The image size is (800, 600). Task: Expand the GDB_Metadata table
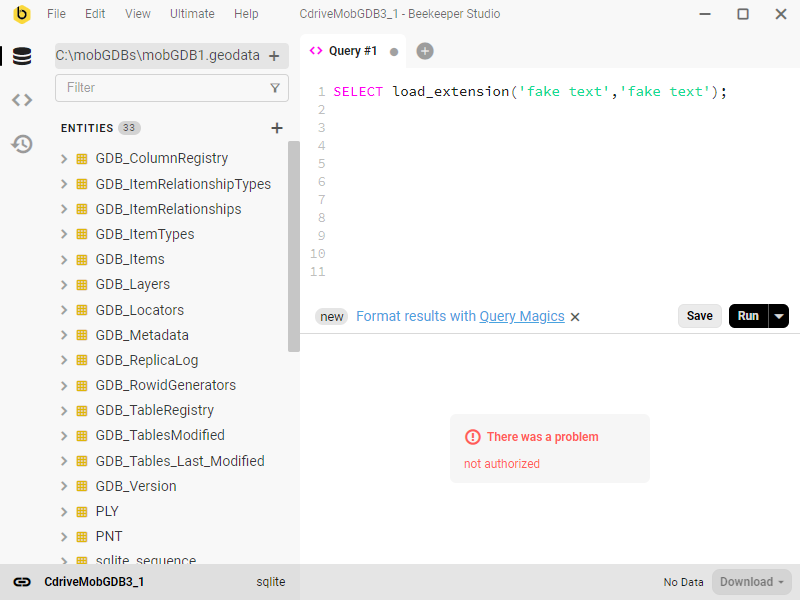(x=64, y=335)
